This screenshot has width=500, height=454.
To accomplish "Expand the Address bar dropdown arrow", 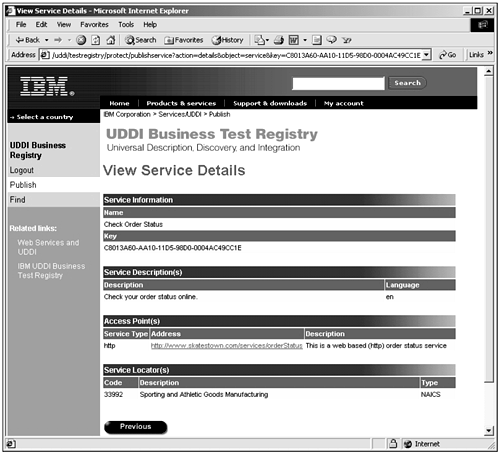I will [x=426, y=55].
